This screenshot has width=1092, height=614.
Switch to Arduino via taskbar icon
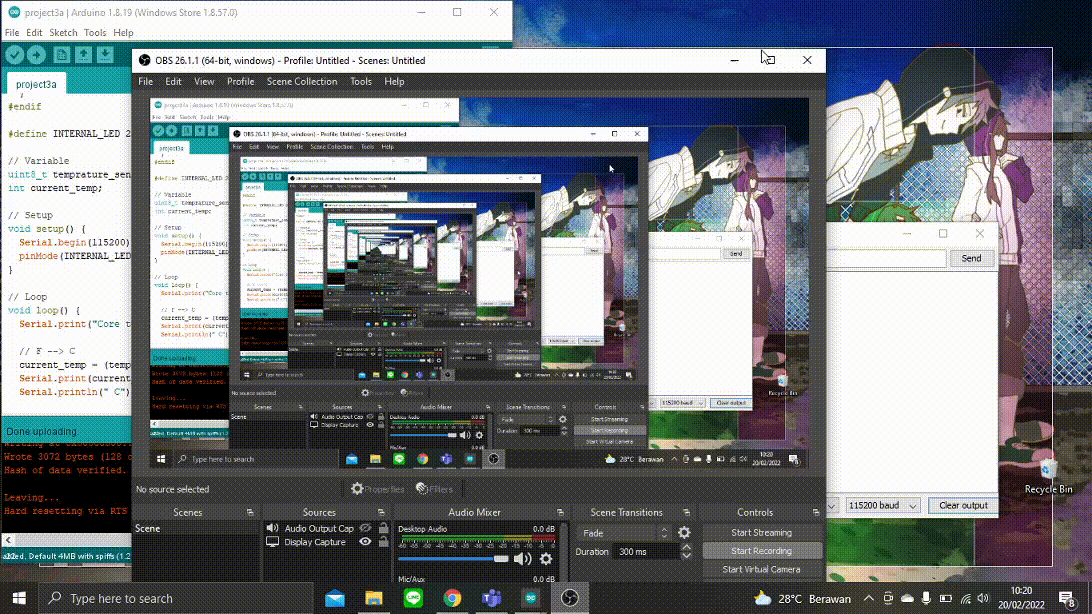tap(530, 598)
